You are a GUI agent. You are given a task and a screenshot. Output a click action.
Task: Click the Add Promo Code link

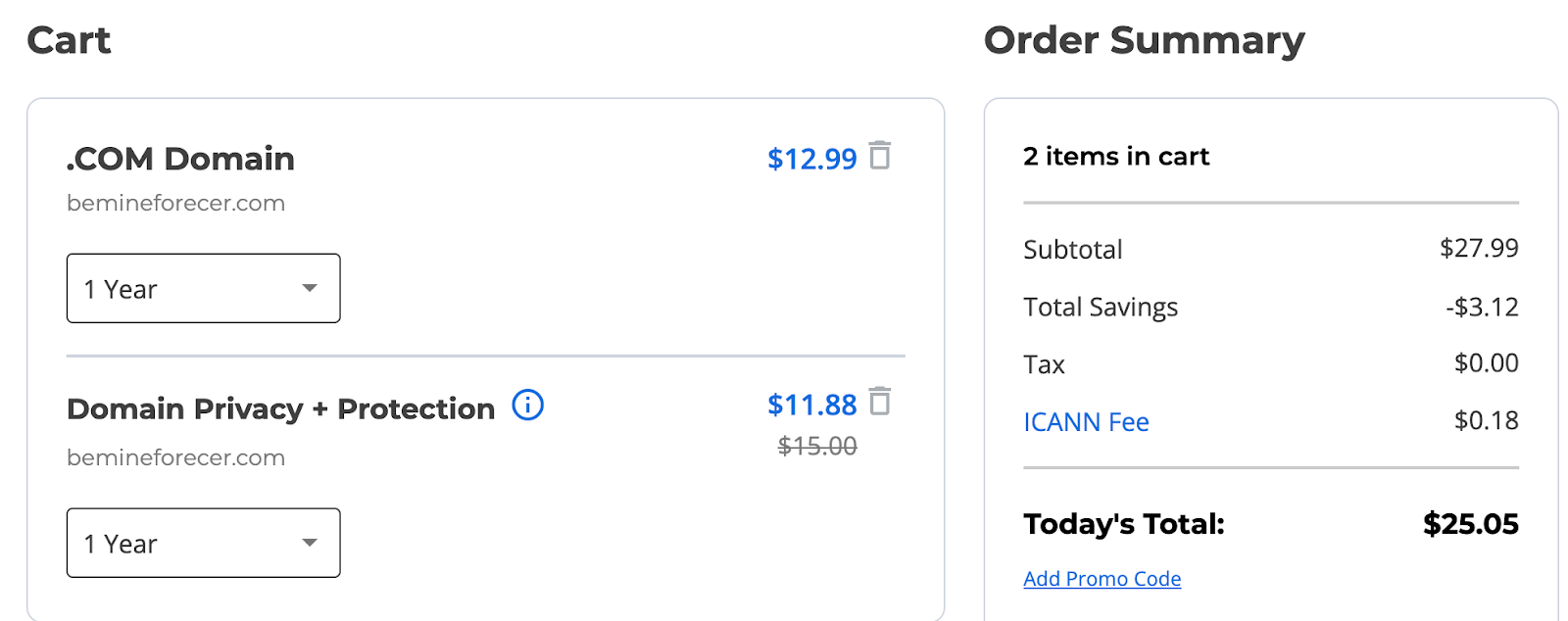click(x=1102, y=579)
